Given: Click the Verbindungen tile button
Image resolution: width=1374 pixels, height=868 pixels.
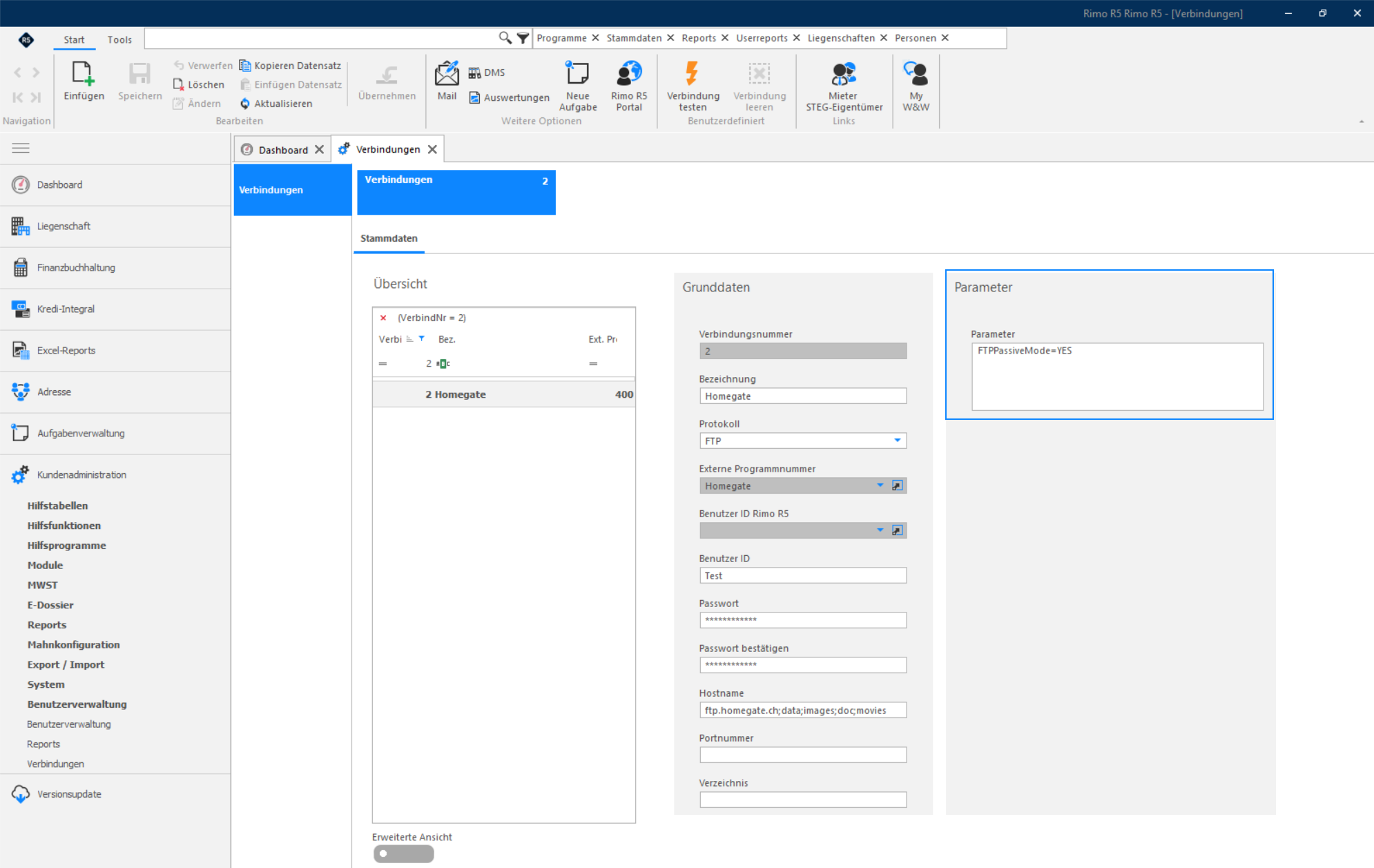Looking at the screenshot, I should point(456,192).
